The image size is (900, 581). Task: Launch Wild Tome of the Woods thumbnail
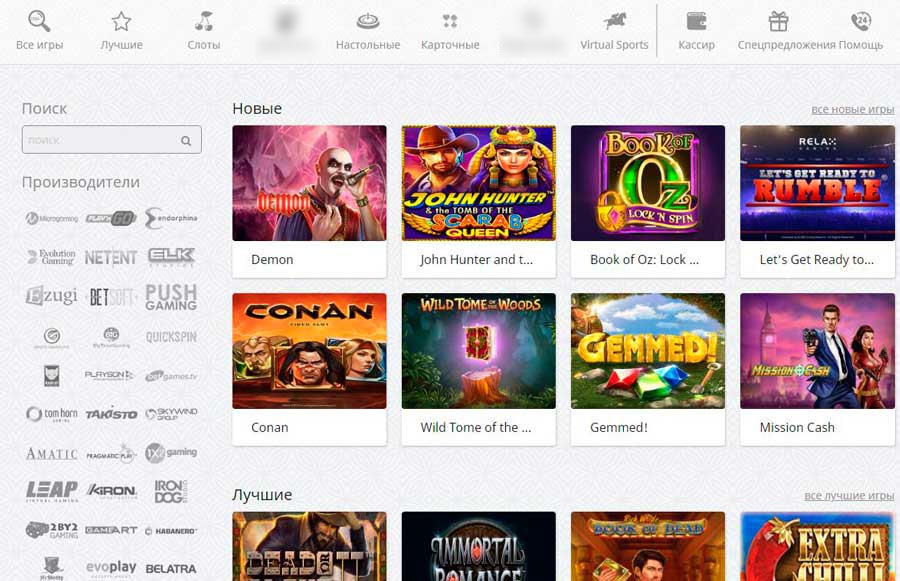click(479, 351)
